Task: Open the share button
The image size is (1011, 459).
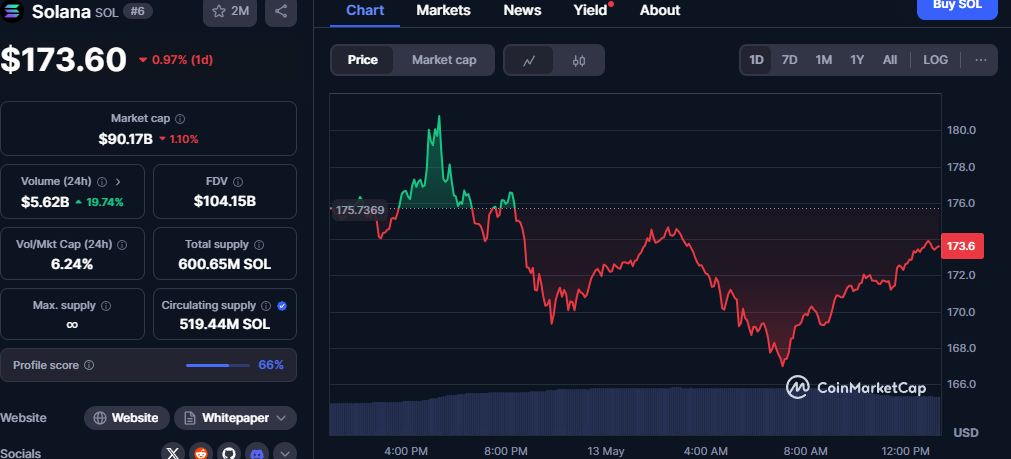Action: pos(280,11)
